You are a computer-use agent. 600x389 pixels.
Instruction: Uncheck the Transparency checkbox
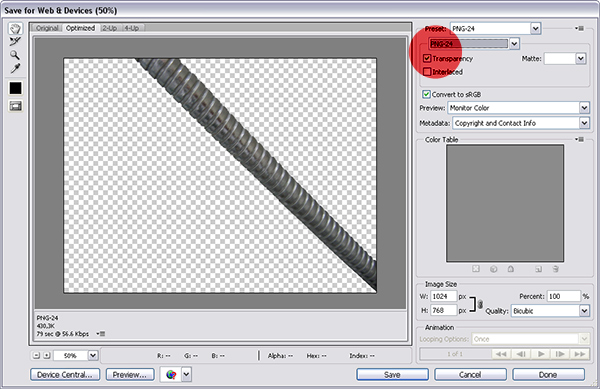click(427, 59)
